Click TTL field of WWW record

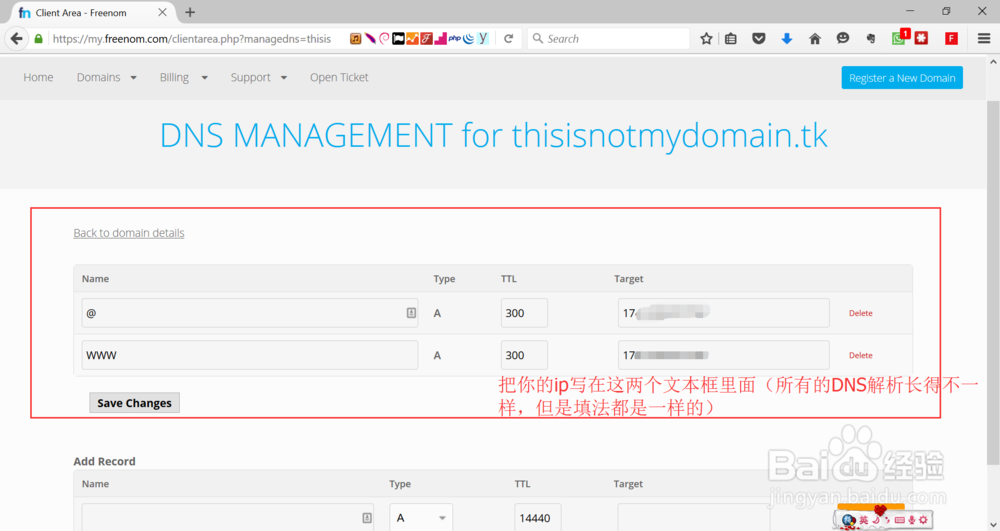524,355
